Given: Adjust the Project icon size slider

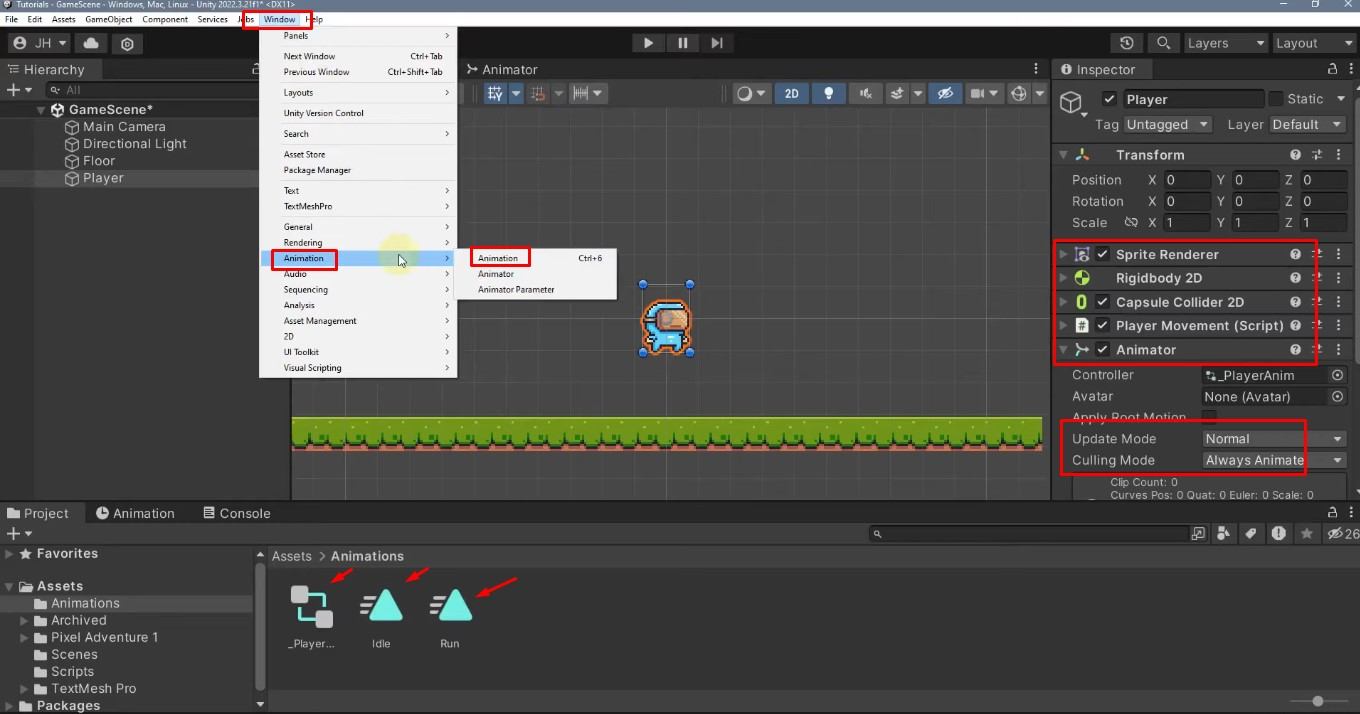Looking at the screenshot, I should [x=1317, y=701].
